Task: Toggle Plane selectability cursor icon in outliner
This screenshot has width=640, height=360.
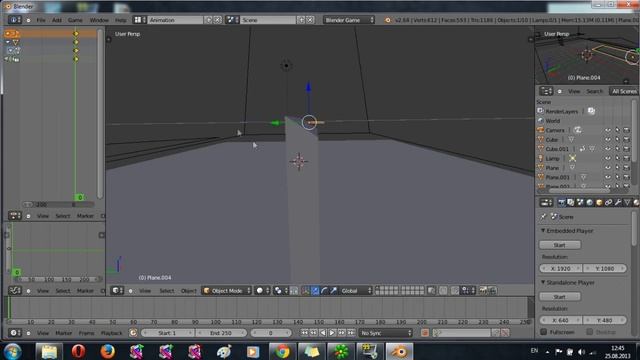Action: (x=617, y=168)
